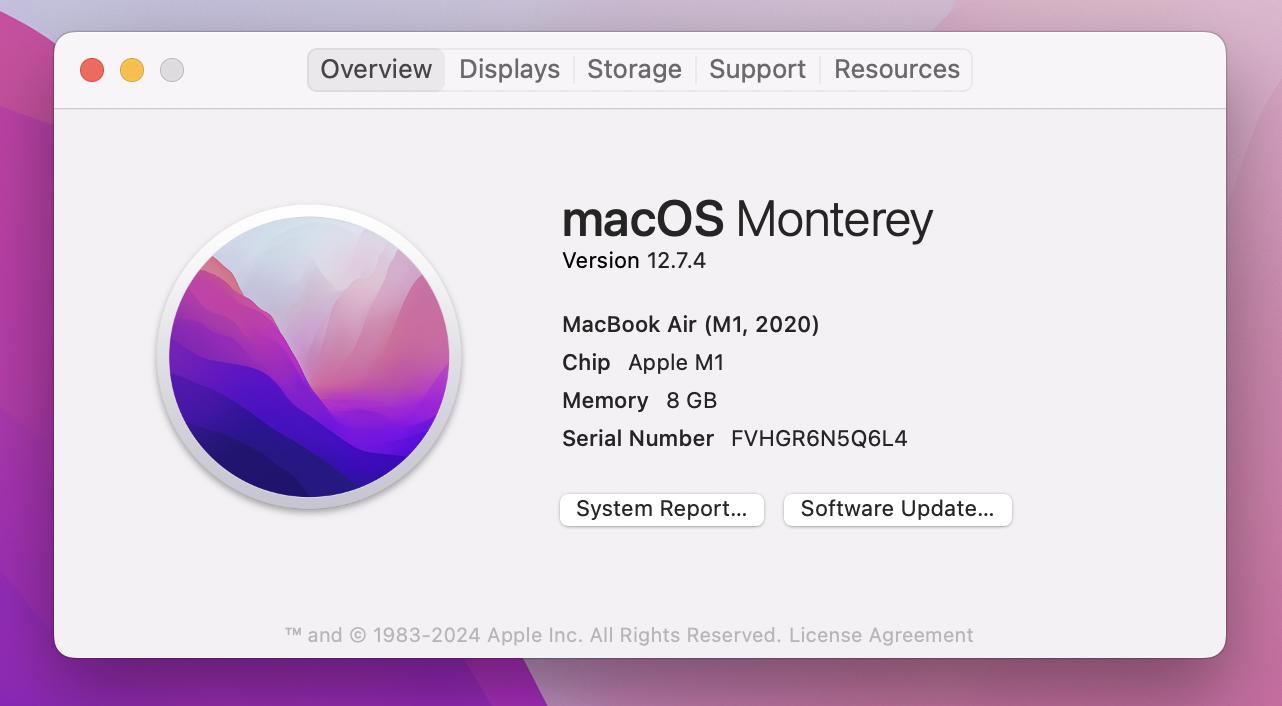Open the Displays tab
This screenshot has width=1282, height=706.
(509, 70)
